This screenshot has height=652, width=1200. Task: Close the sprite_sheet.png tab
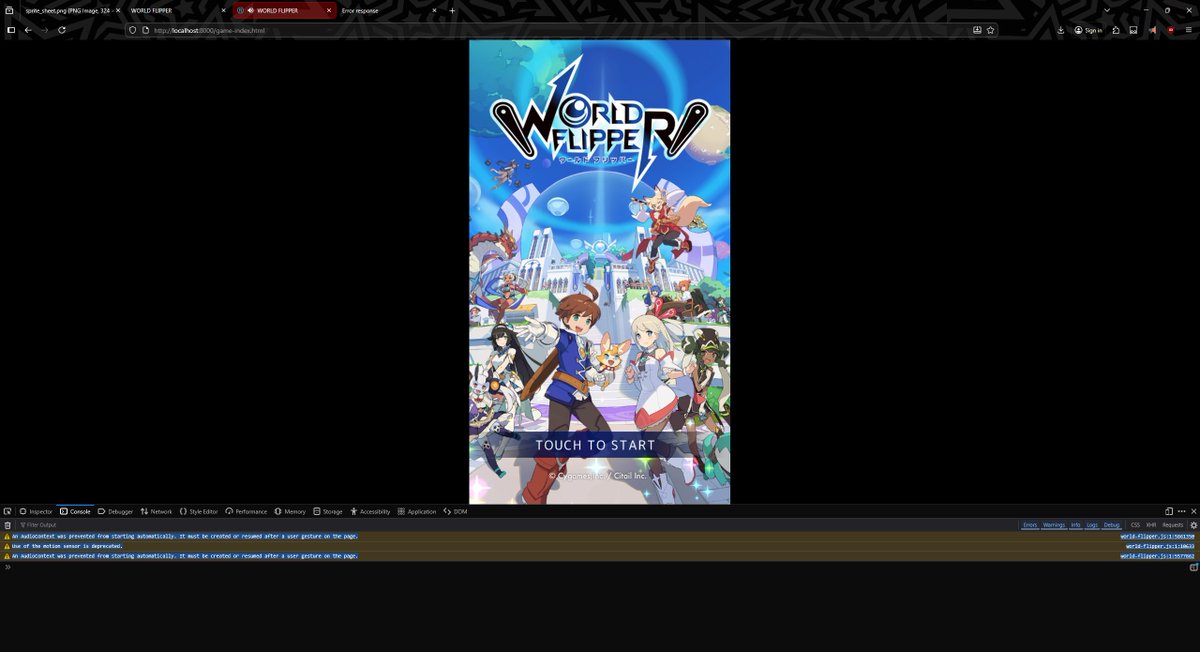[x=117, y=10]
